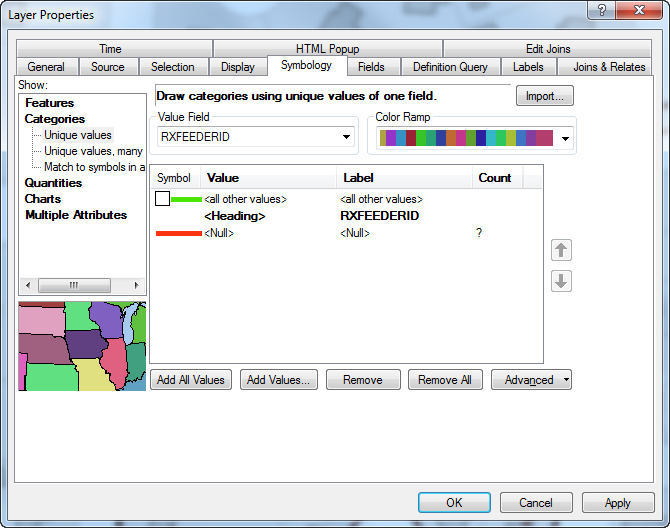This screenshot has width=670, height=528.
Task: Click the help question mark button
Action: coord(602,14)
